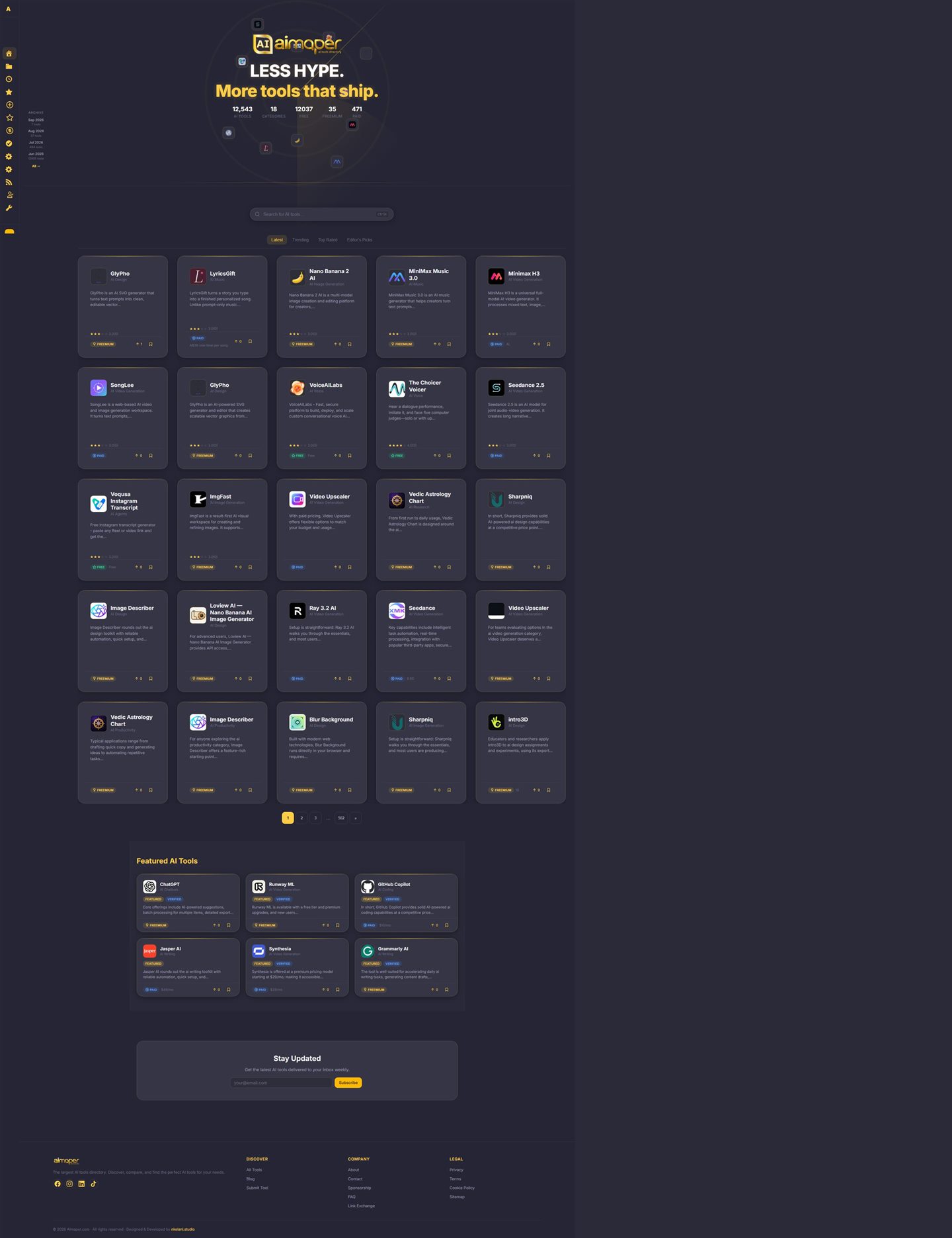The height and width of the screenshot is (1238, 952).
Task: Click the user profile sidebar icon
Action: pos(9,195)
